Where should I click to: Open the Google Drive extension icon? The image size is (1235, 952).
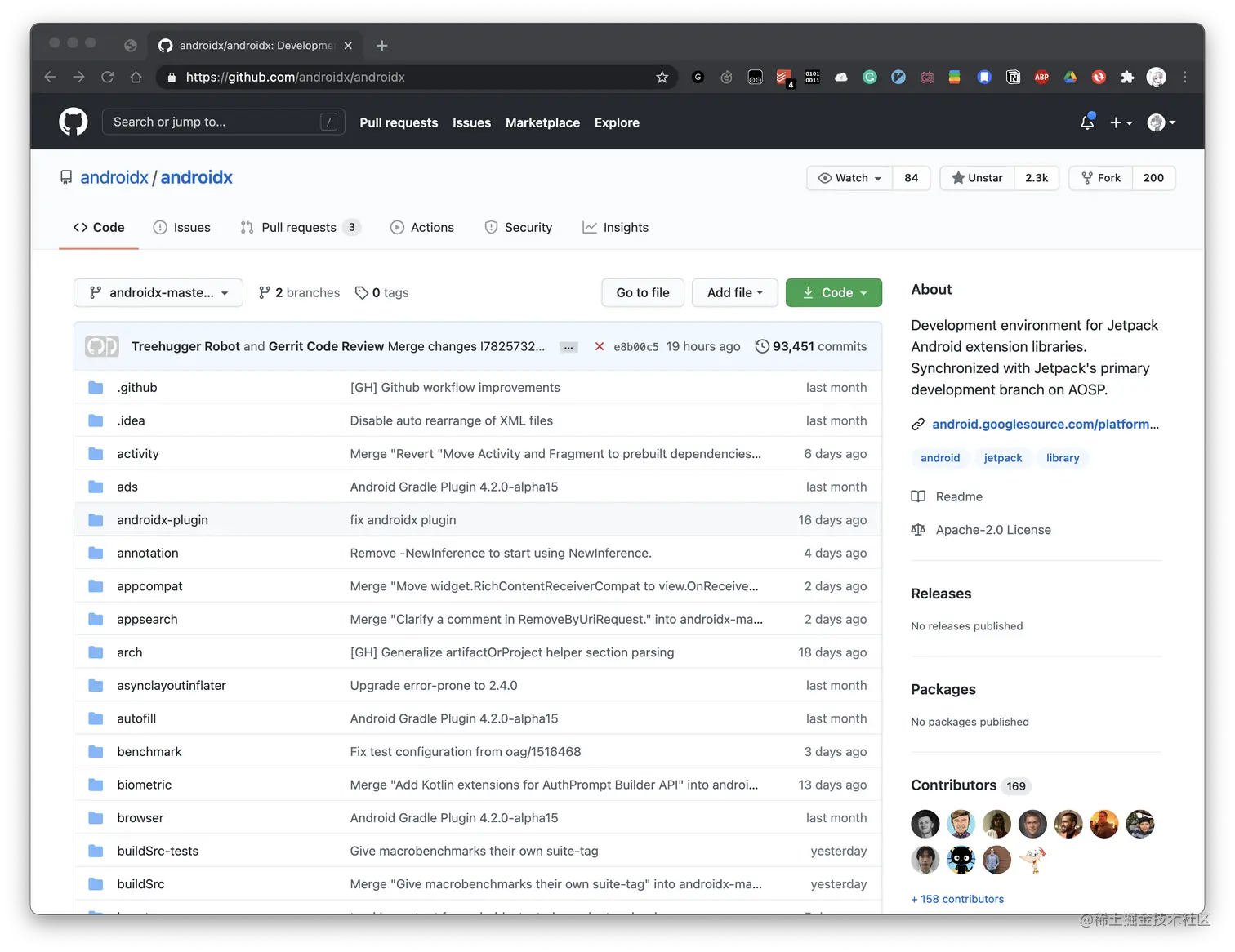(1070, 77)
